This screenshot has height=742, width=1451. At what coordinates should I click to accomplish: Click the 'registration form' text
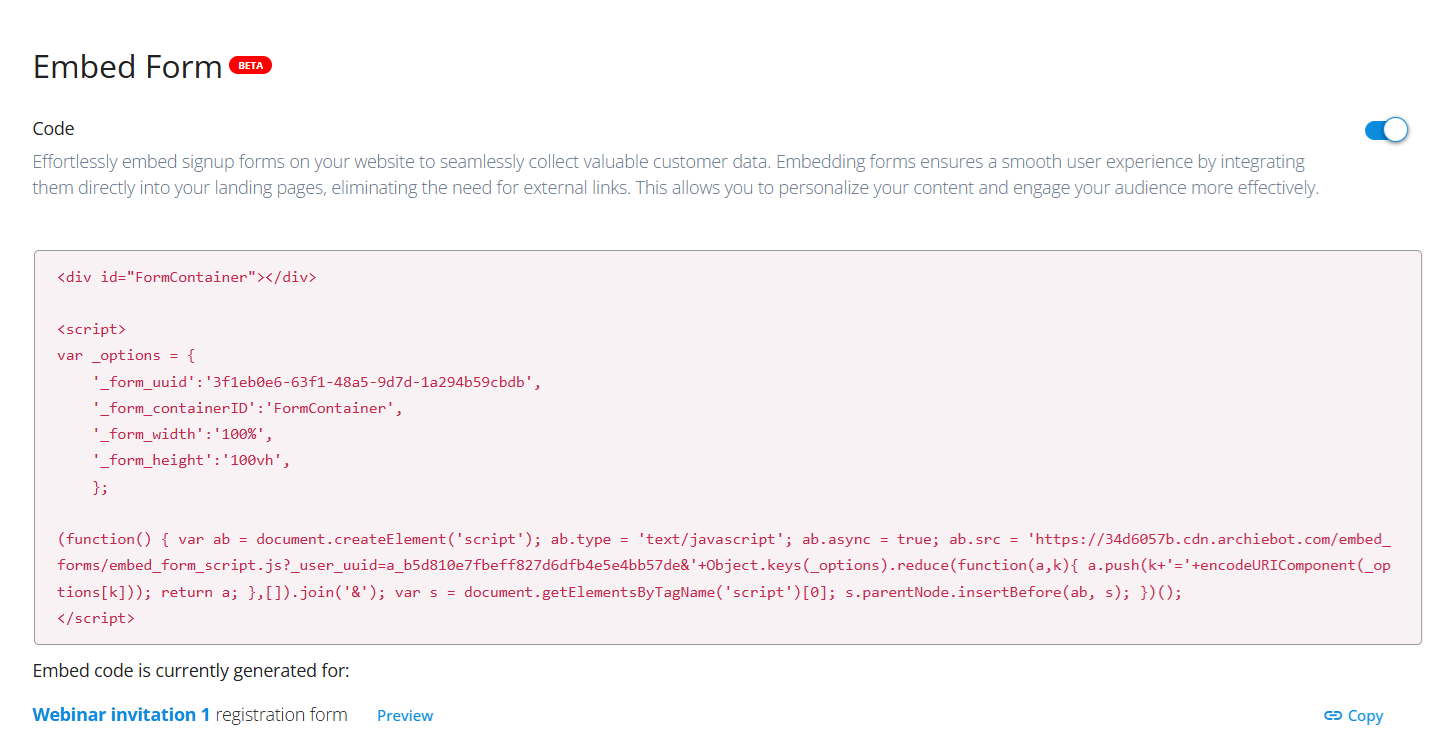pos(281,715)
